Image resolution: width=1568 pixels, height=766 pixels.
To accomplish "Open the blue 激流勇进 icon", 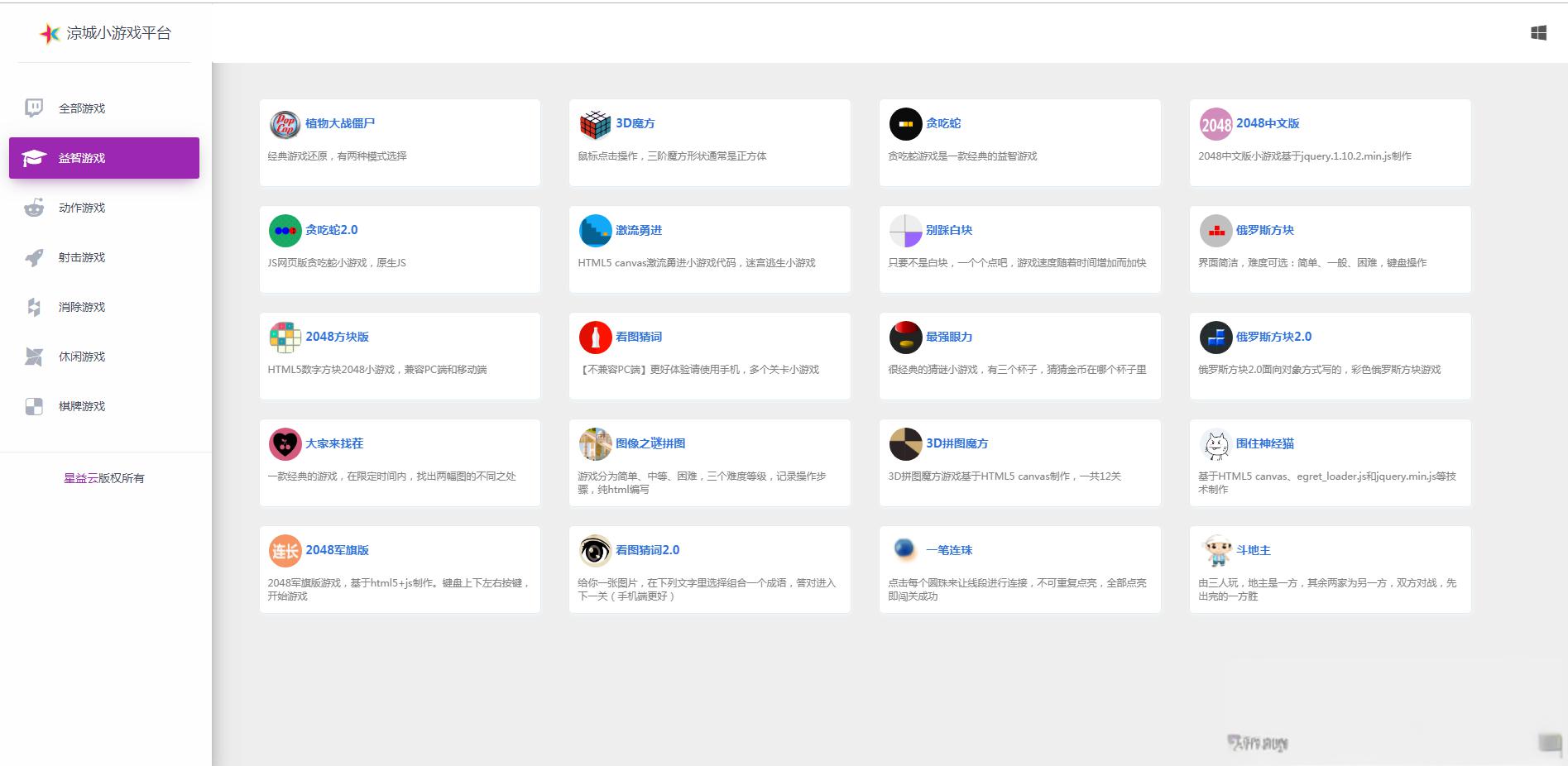I will (x=595, y=231).
